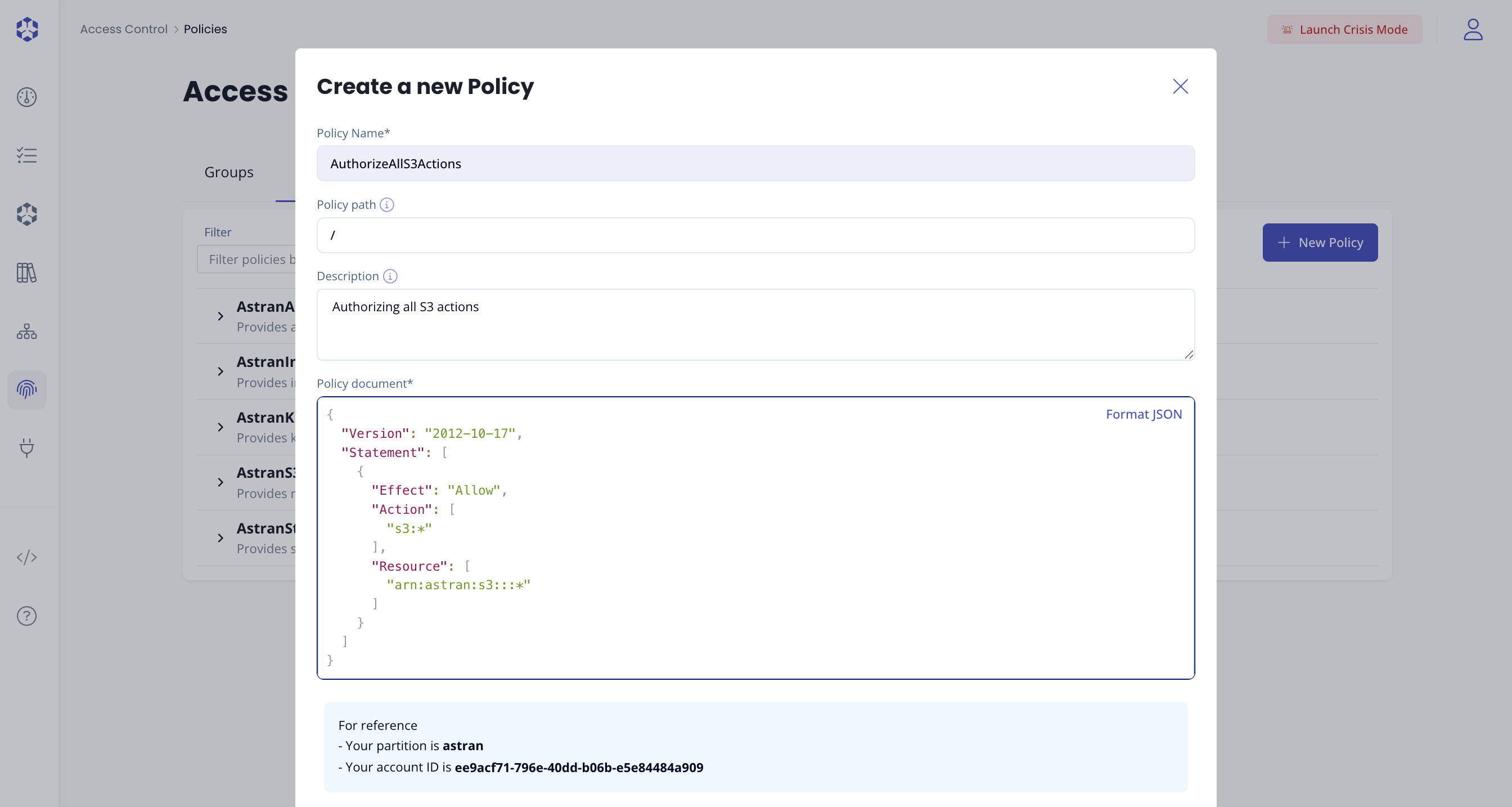The image size is (1512, 807).
Task: Click Launch Crisis Mode
Action: pyautogui.click(x=1344, y=29)
